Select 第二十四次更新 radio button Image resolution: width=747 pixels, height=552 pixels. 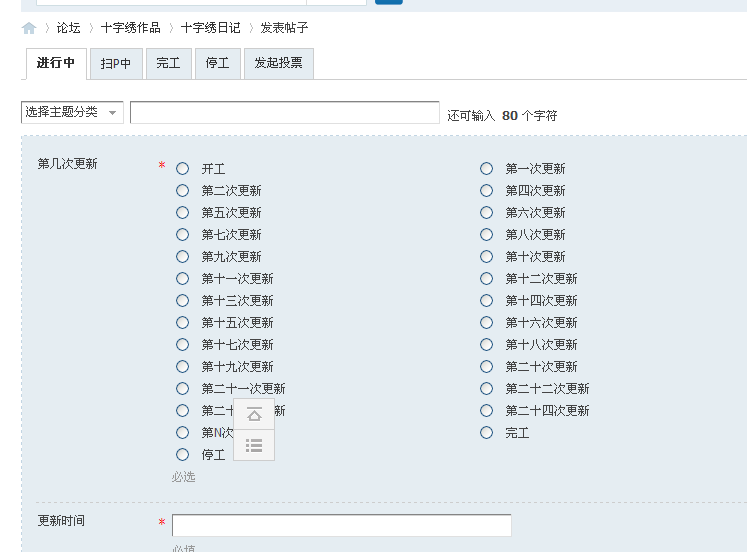click(486, 411)
